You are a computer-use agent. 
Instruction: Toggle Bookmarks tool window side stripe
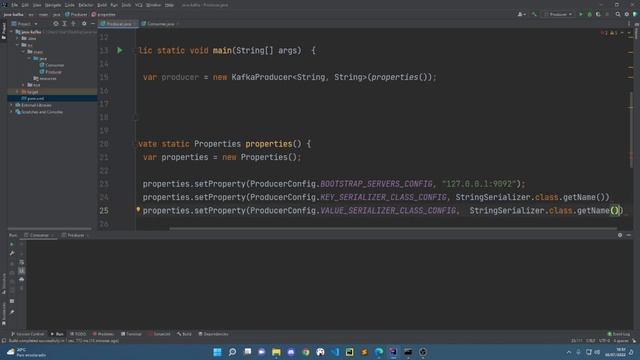pyautogui.click(x=4, y=313)
